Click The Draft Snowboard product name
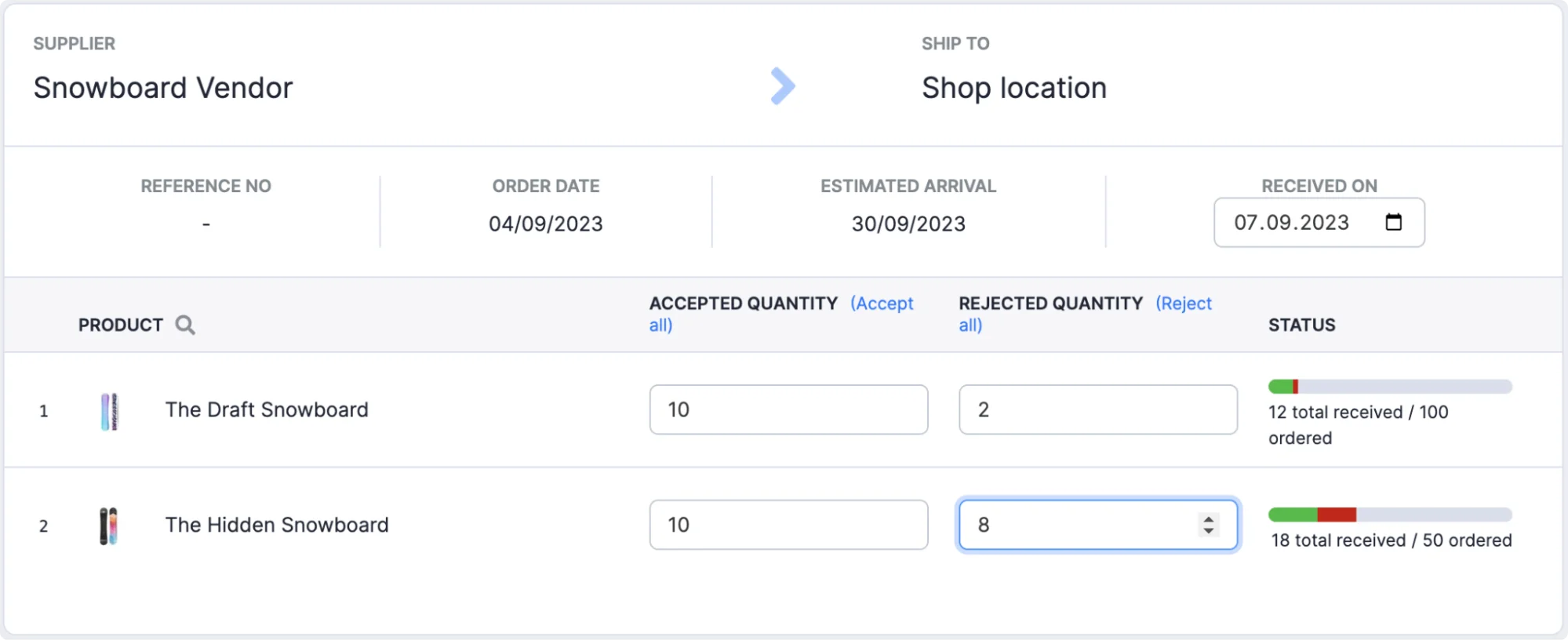1568x640 pixels. [267, 409]
